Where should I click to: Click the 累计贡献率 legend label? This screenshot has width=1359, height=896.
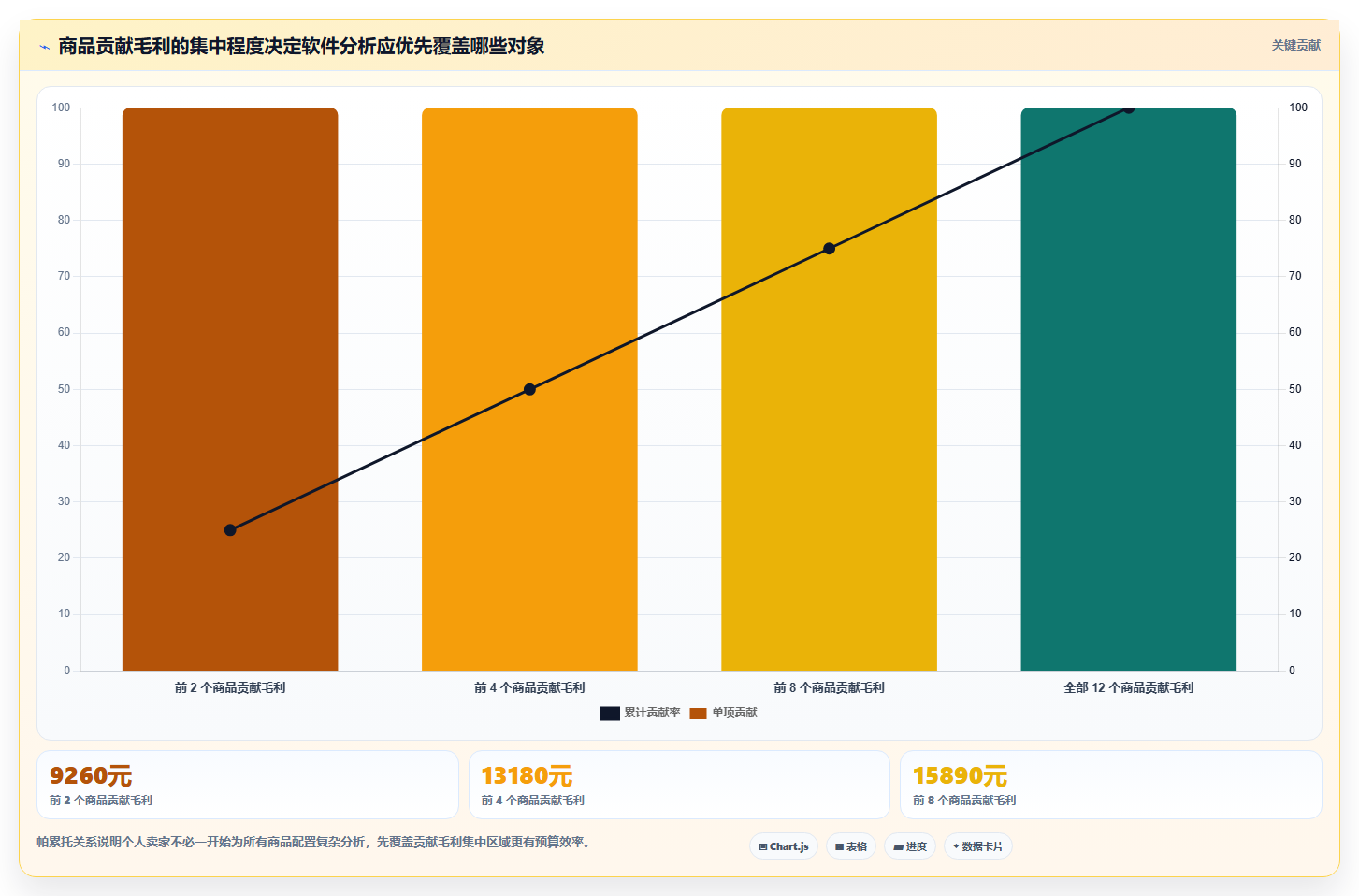point(652,713)
